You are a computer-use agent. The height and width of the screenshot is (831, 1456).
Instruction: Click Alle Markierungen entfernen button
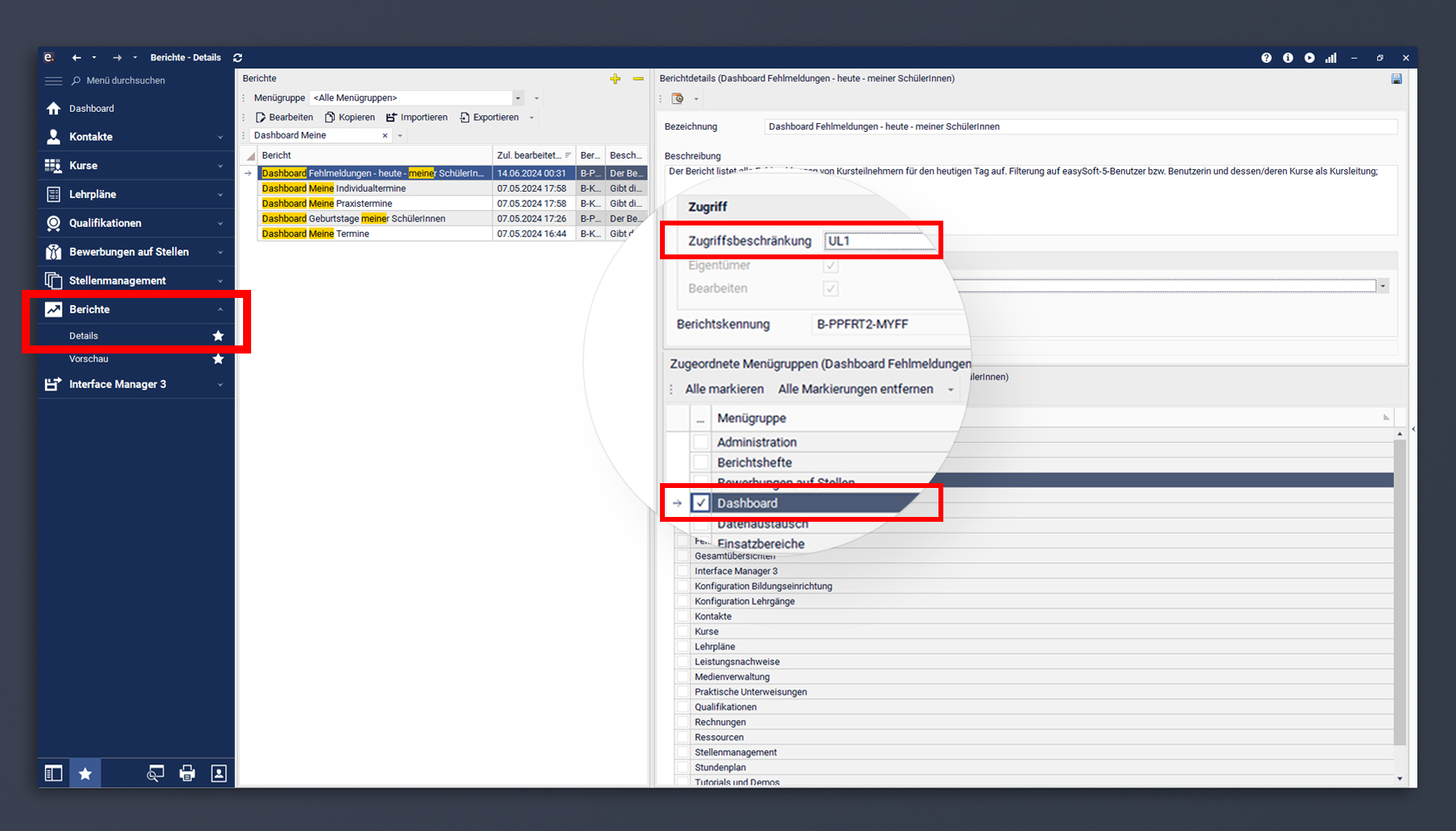856,389
